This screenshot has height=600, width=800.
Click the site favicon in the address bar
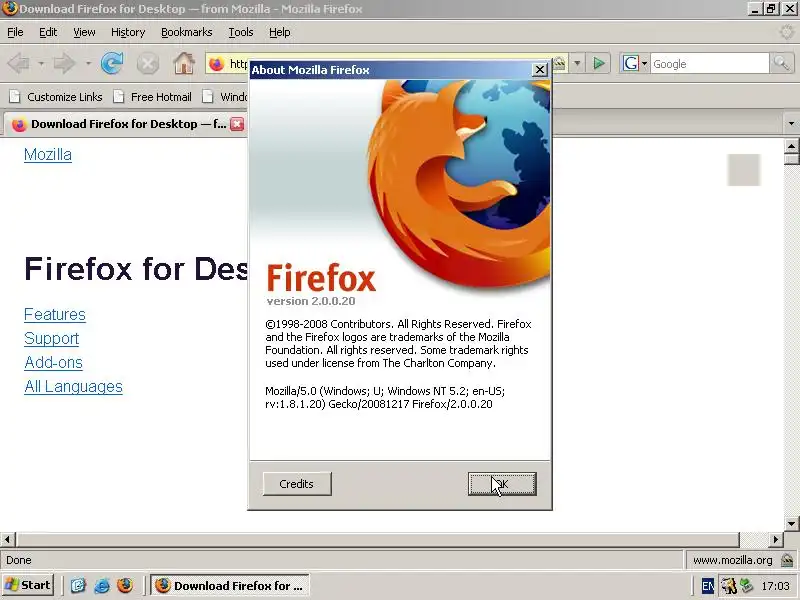[x=217, y=64]
